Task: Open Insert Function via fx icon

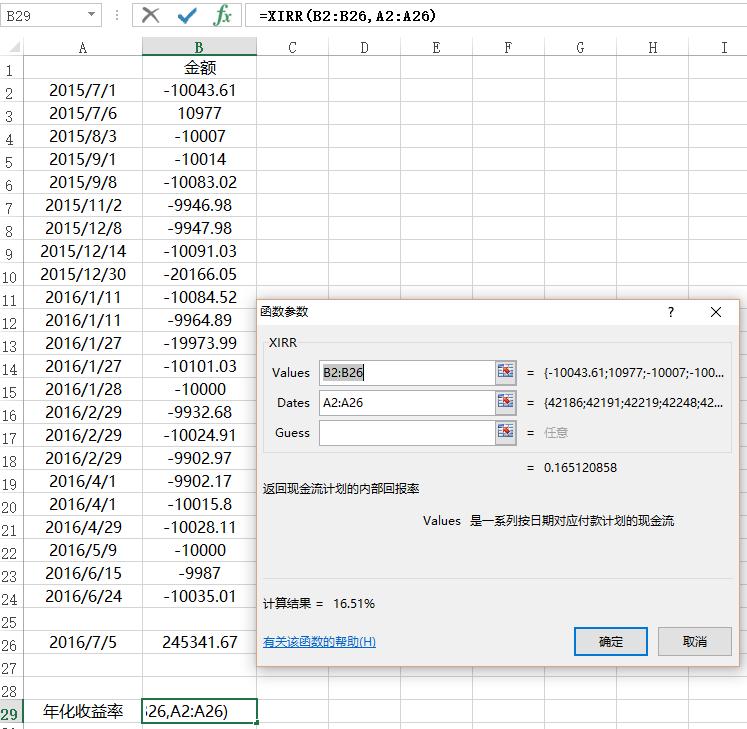Action: pyautogui.click(x=222, y=15)
